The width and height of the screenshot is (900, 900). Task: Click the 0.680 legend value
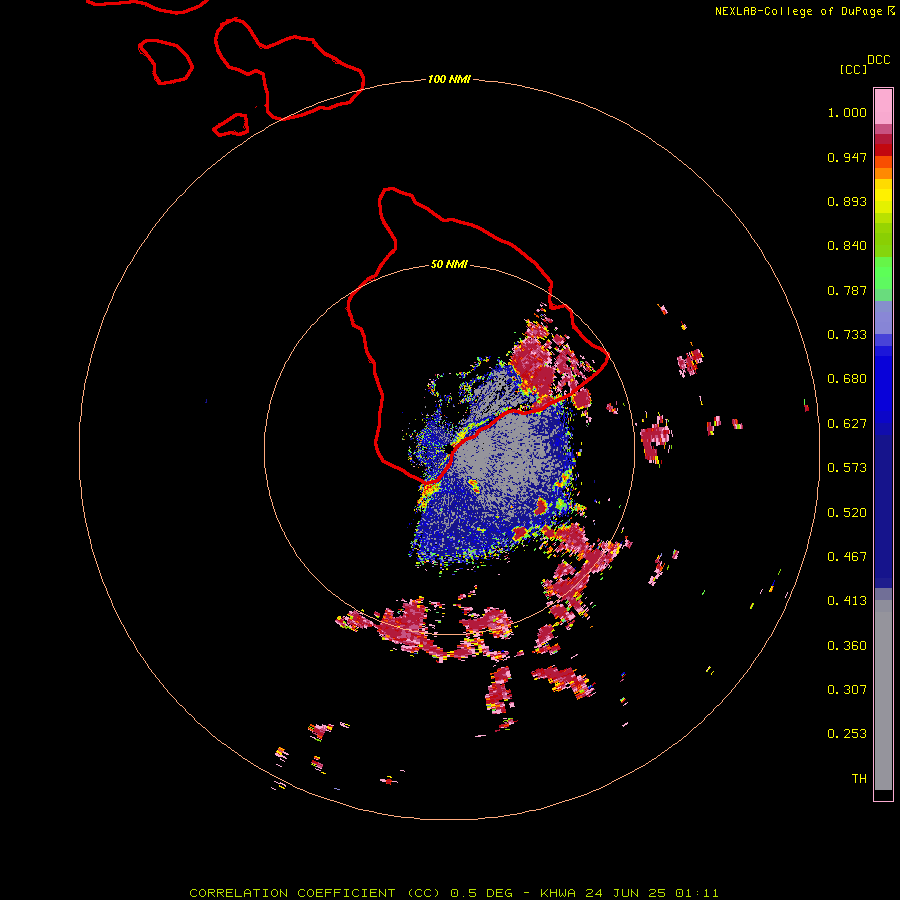(x=847, y=379)
